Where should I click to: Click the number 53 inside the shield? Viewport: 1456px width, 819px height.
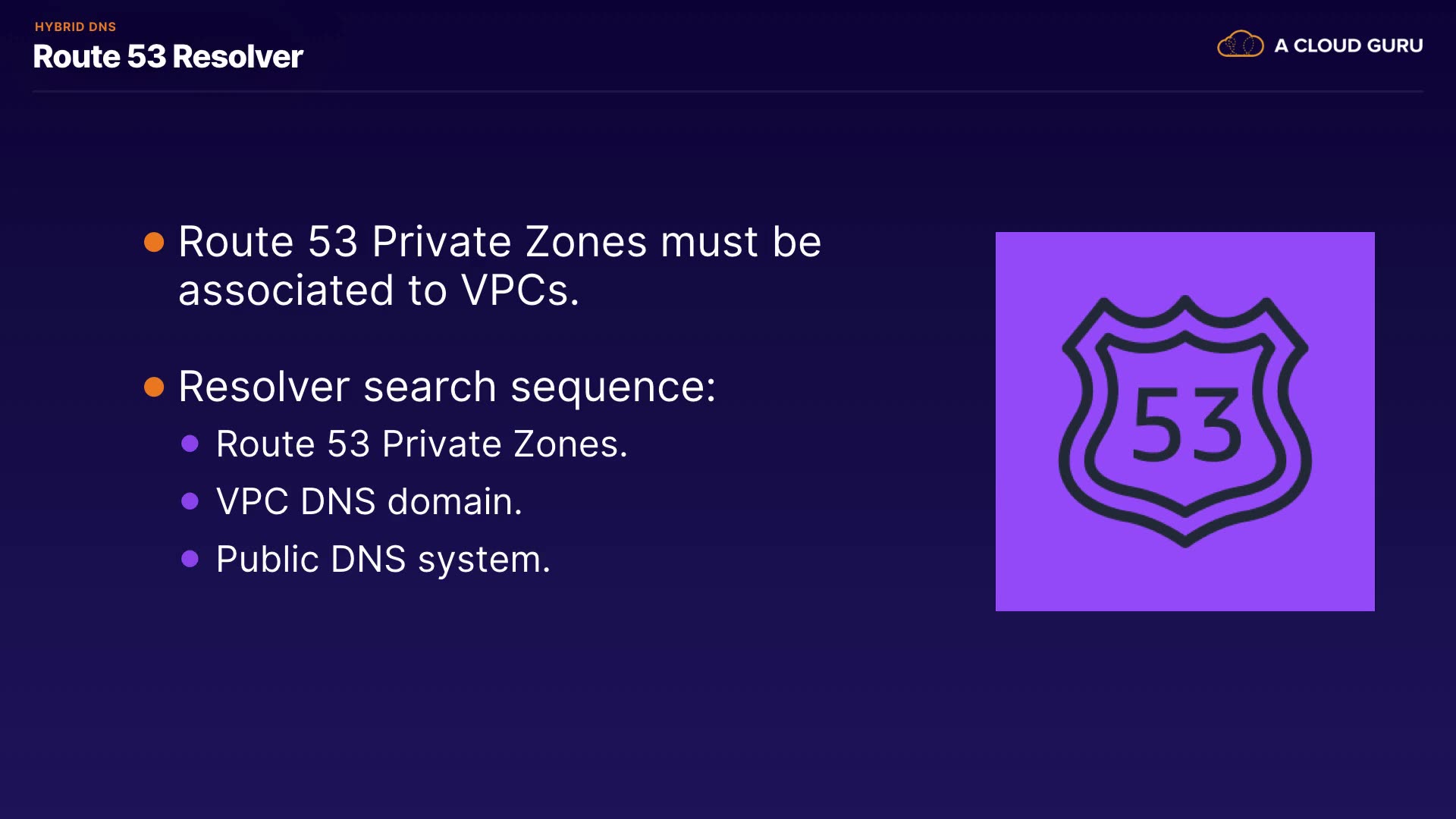click(1187, 425)
